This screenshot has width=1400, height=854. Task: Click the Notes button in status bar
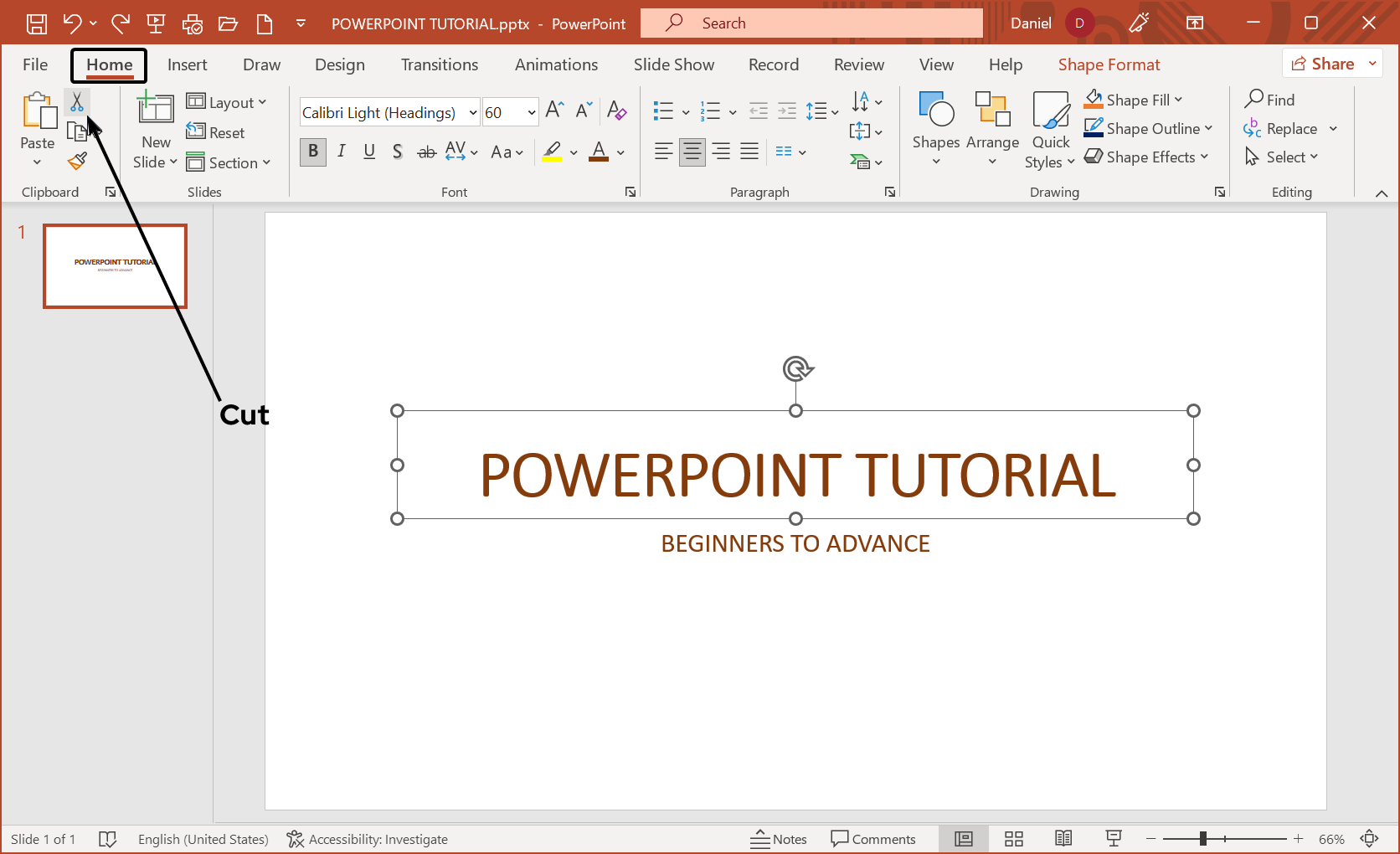pyautogui.click(x=779, y=839)
